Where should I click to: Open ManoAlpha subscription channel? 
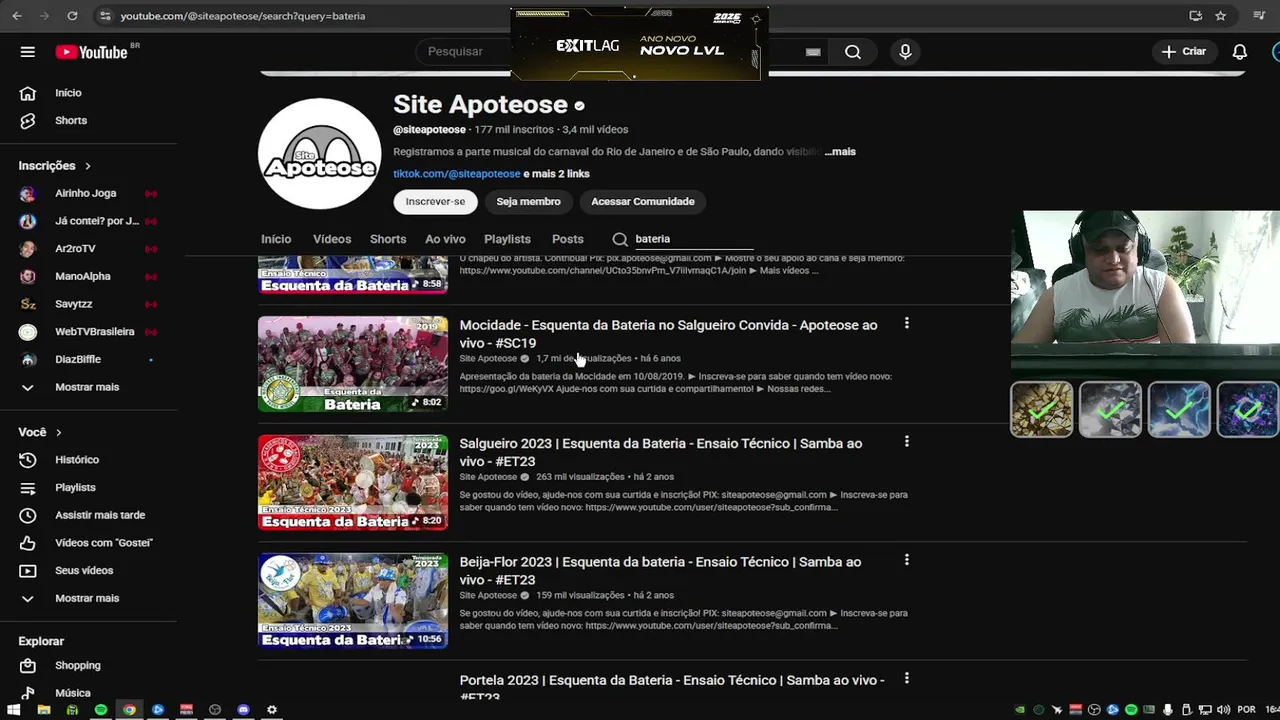click(83, 276)
